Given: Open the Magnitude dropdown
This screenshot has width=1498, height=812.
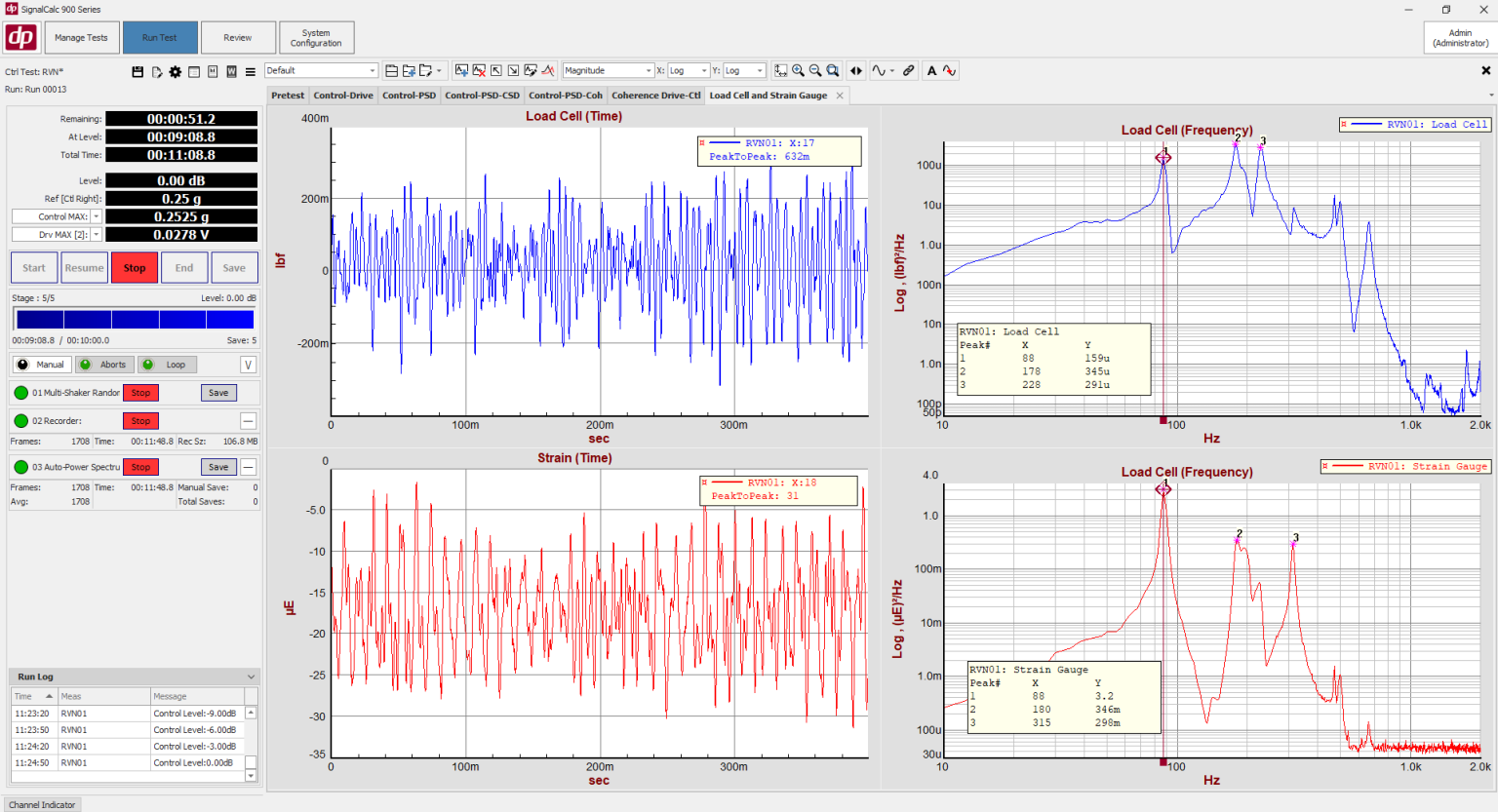Looking at the screenshot, I should point(608,70).
